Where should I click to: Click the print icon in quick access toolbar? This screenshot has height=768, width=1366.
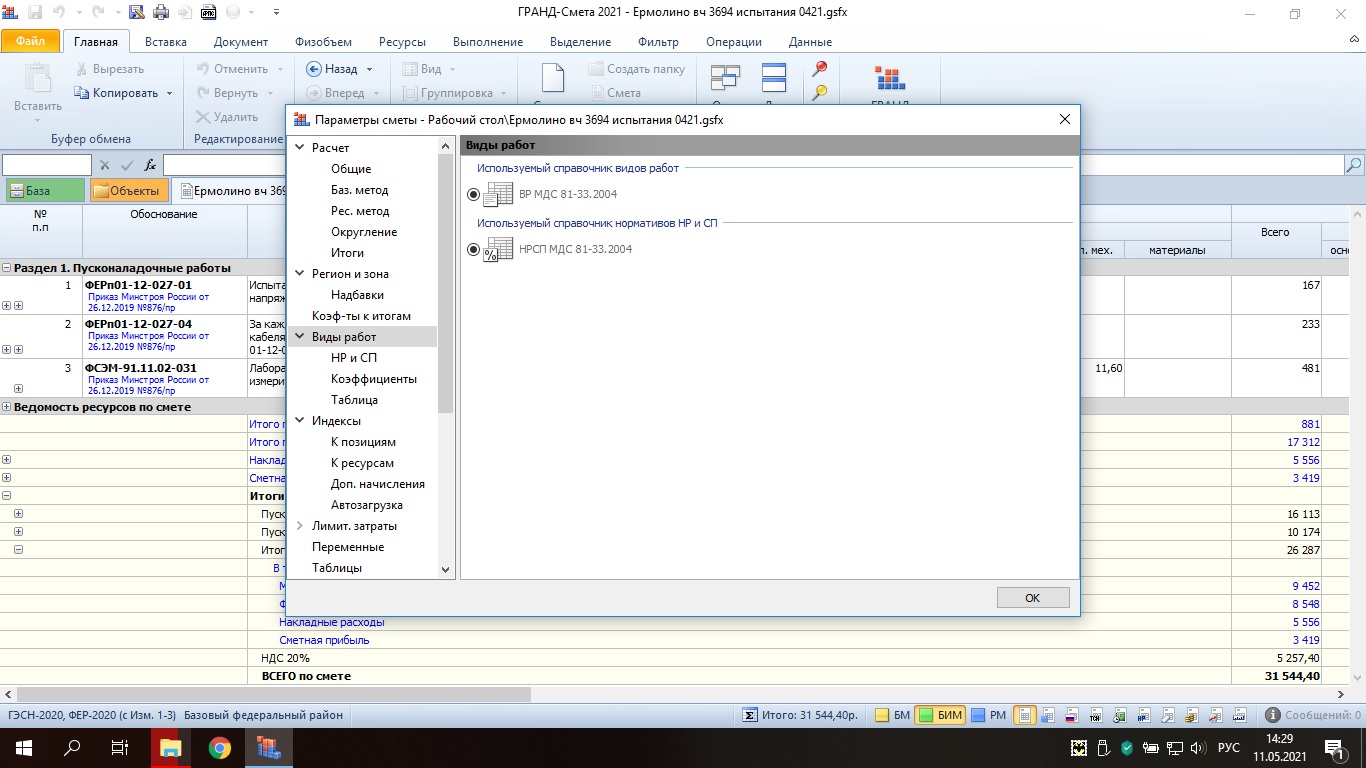coord(159,13)
